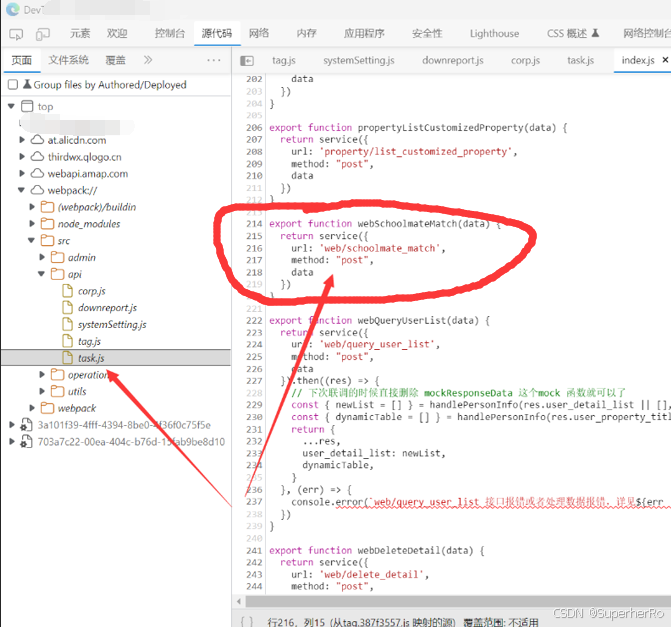Toggle the Group files by Authored/Deployed checkbox

coord(13,85)
